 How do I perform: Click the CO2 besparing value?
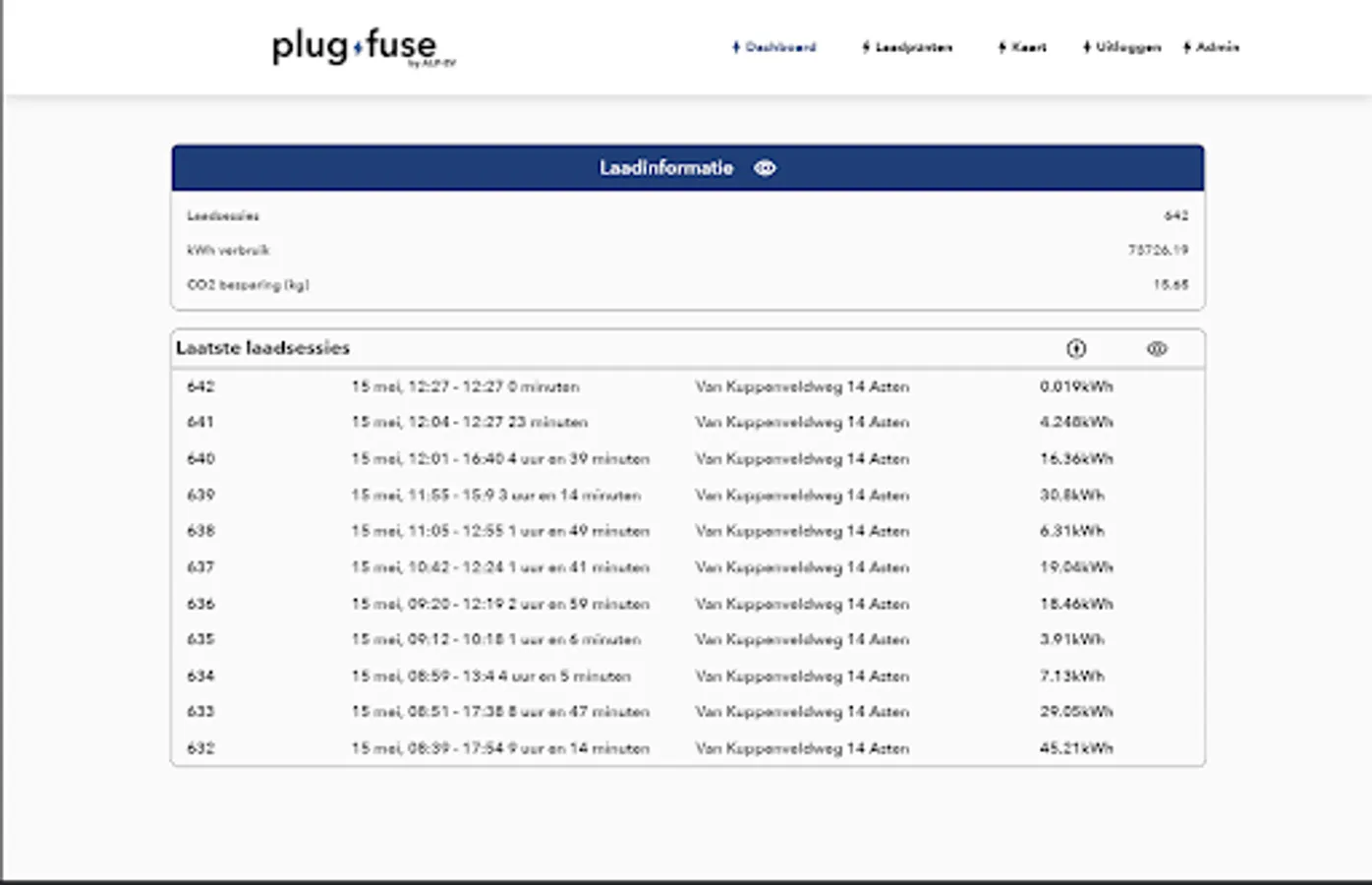1171,284
